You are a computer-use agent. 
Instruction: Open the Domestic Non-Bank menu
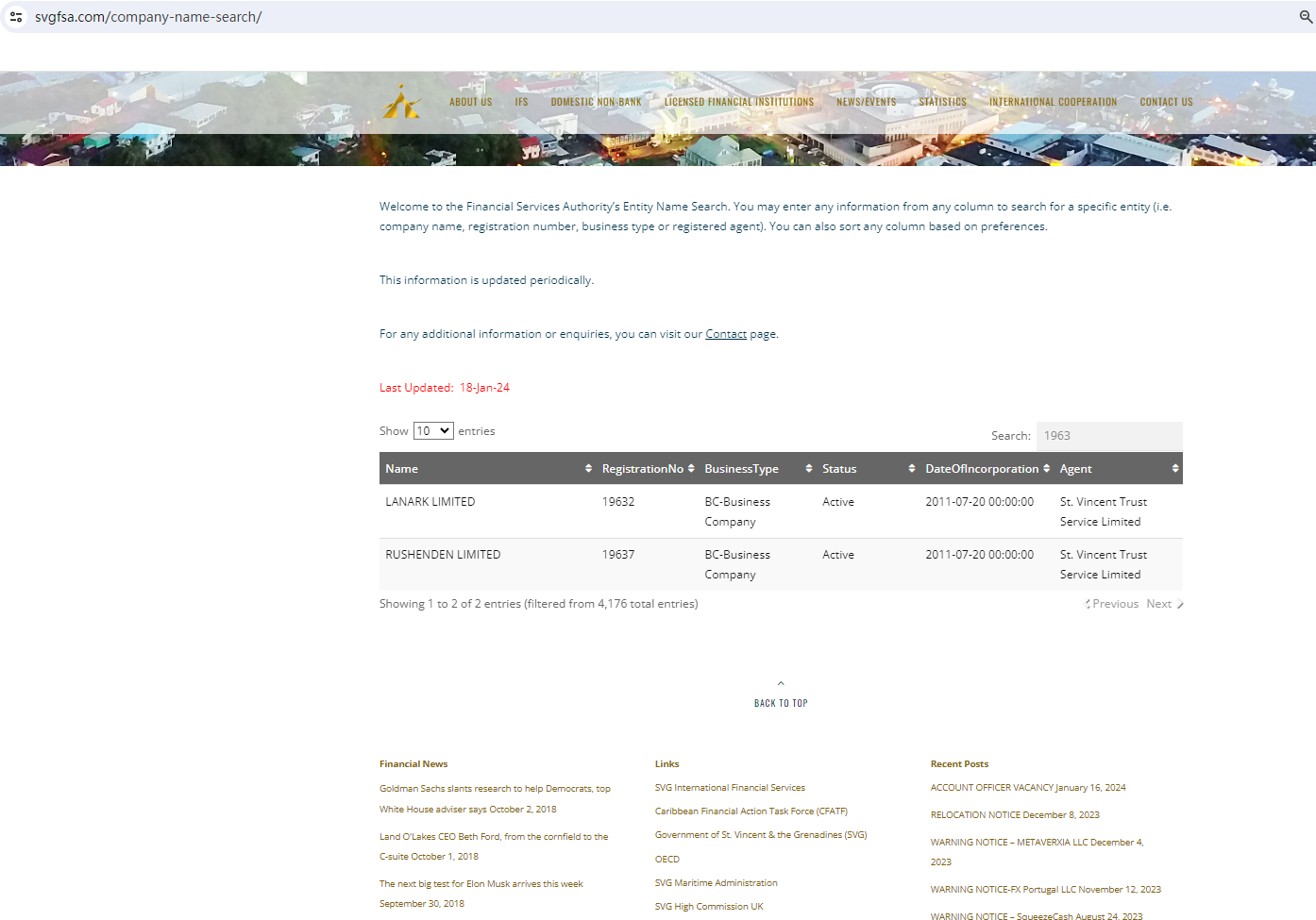[x=597, y=102]
